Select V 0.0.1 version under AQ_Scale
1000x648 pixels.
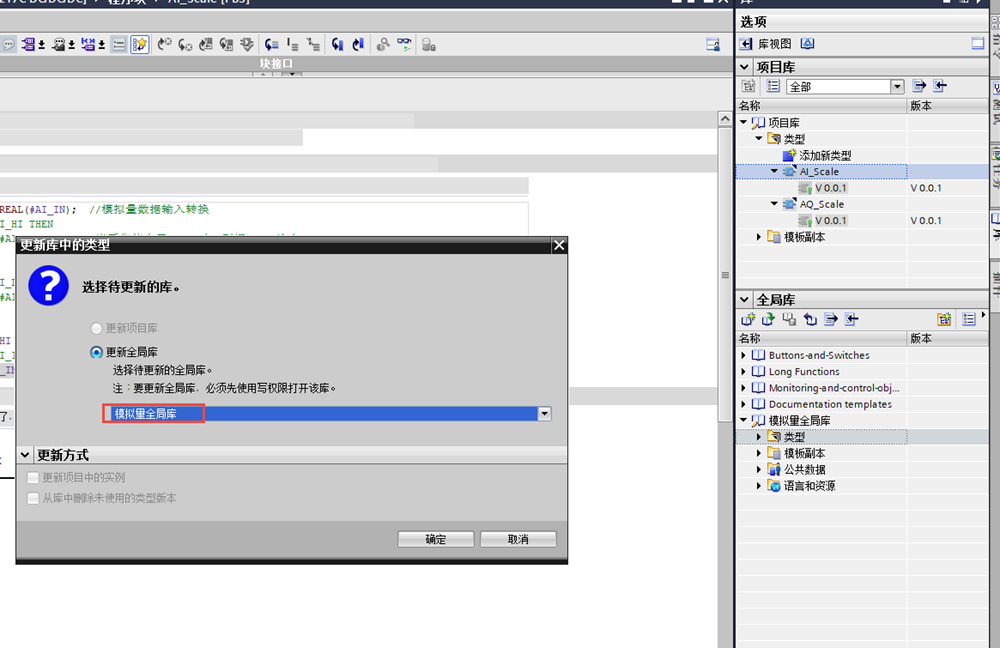point(830,220)
